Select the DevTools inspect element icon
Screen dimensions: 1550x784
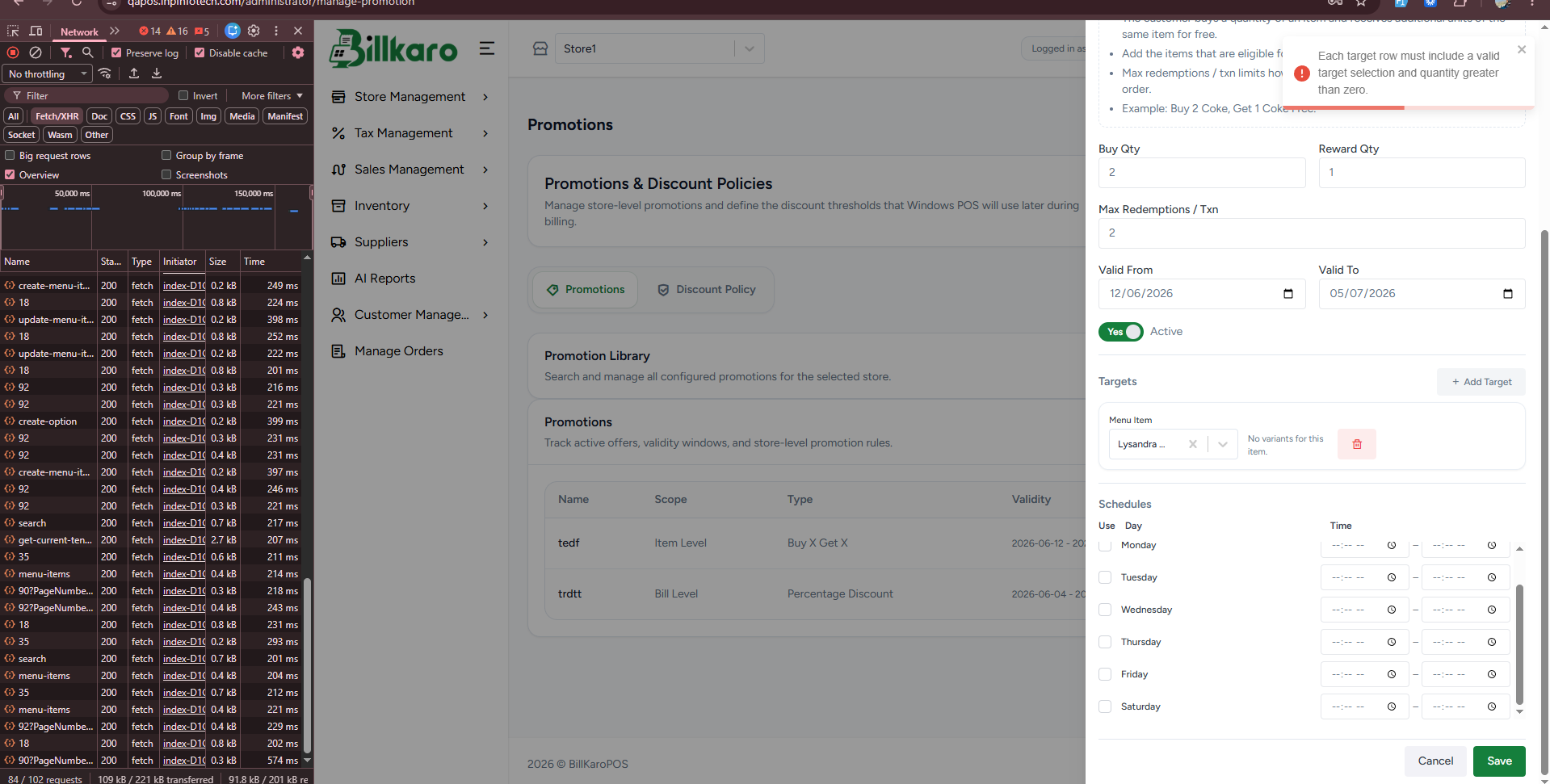click(x=13, y=31)
